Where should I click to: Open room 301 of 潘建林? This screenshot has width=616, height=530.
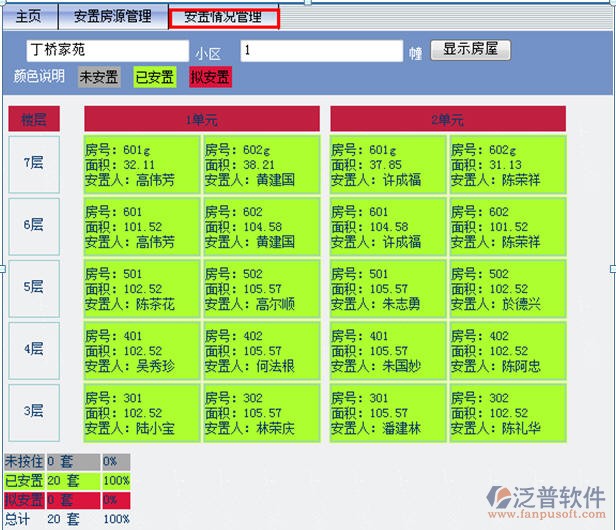tap(388, 413)
